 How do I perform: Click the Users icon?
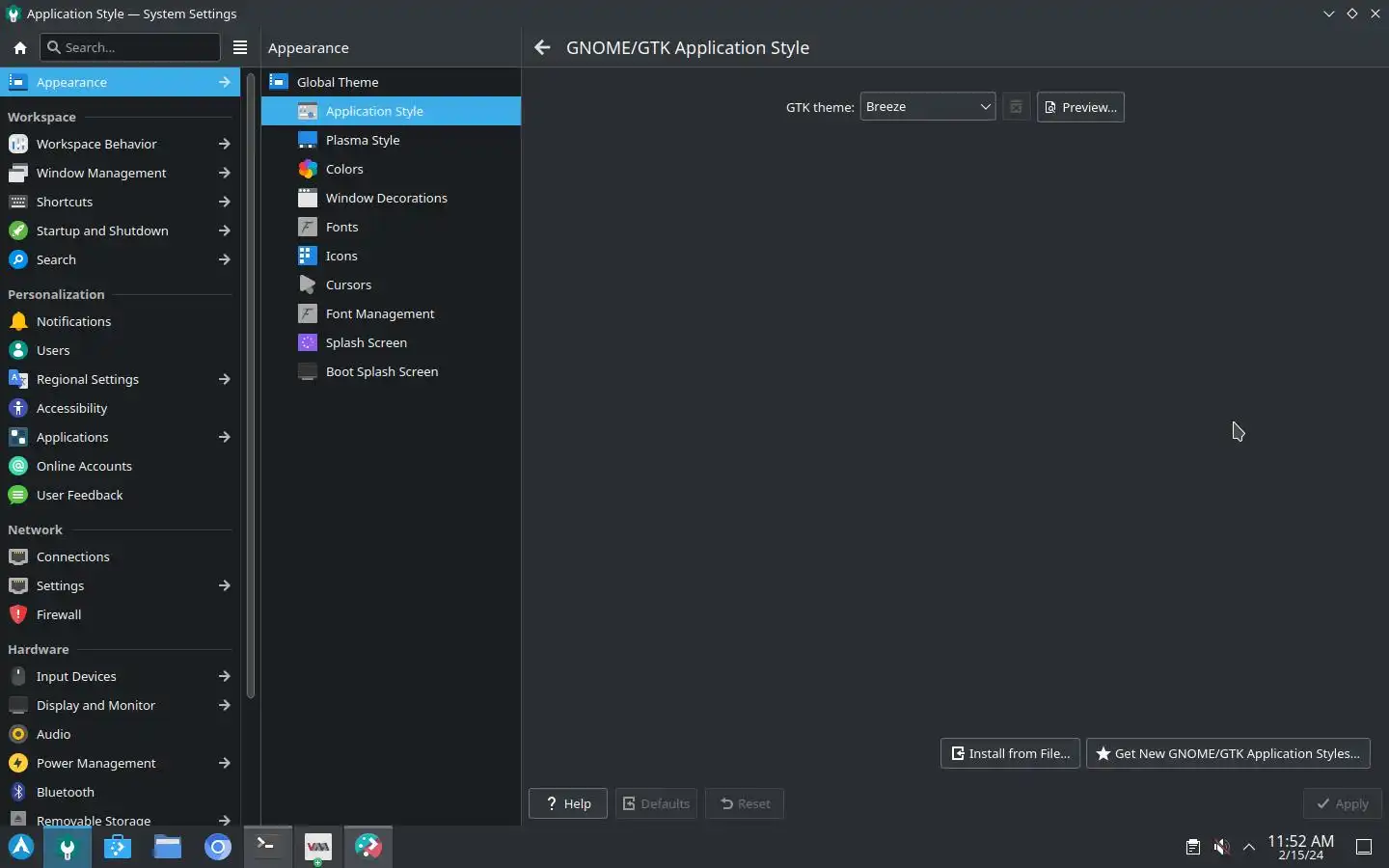tap(17, 350)
